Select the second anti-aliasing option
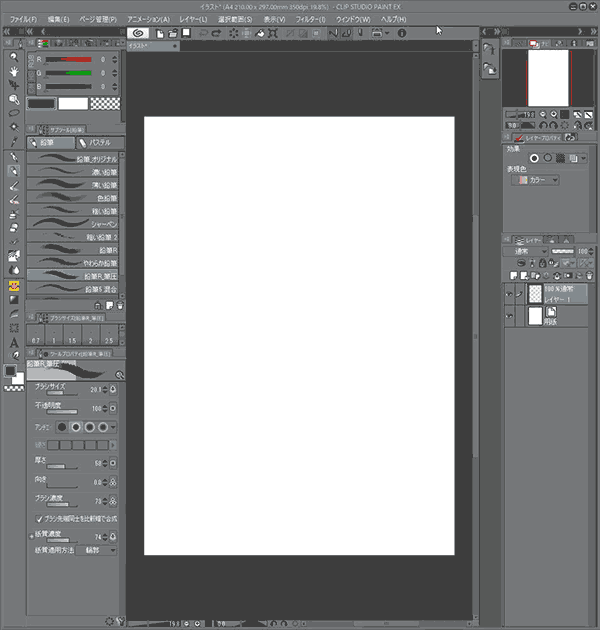Viewport: 600px width, 630px height. click(76, 427)
